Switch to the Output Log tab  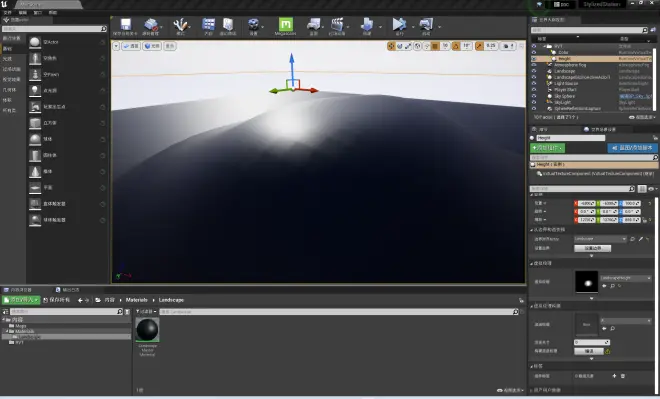tap(67, 290)
